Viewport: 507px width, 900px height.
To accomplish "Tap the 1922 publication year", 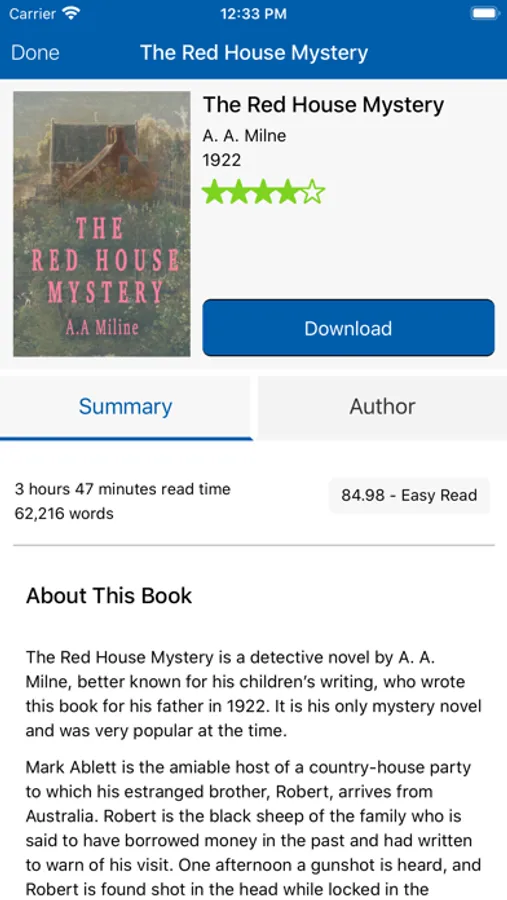I will point(222,160).
